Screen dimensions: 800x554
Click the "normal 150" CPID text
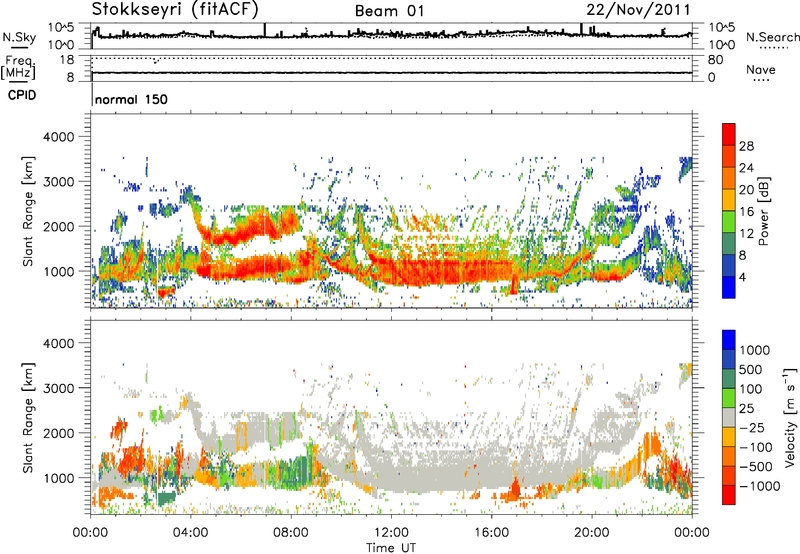(x=131, y=99)
